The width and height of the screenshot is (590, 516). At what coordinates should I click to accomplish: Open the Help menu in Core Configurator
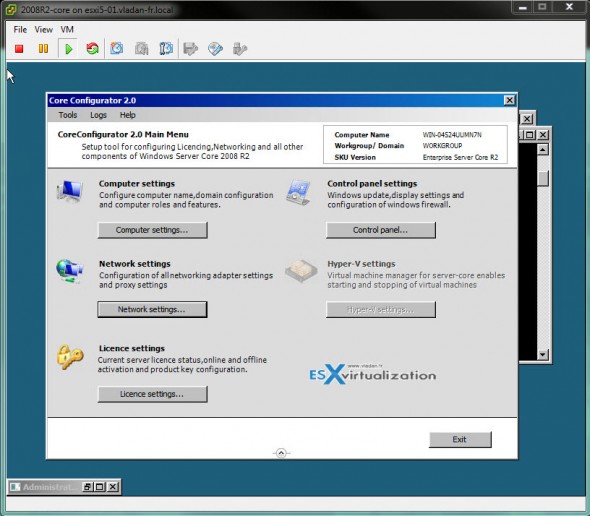pos(128,115)
